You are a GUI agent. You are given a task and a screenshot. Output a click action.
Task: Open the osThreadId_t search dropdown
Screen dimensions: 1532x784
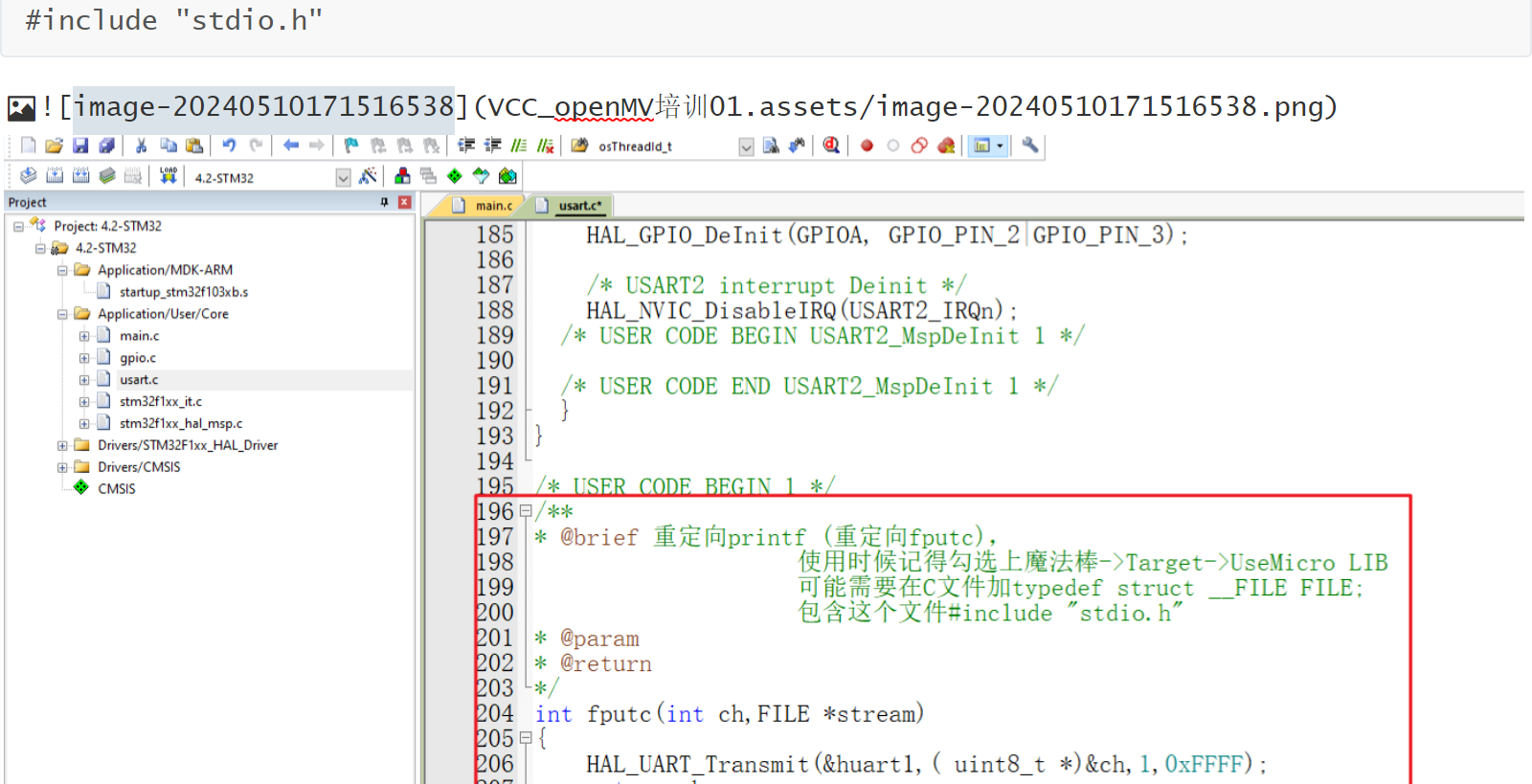click(746, 146)
